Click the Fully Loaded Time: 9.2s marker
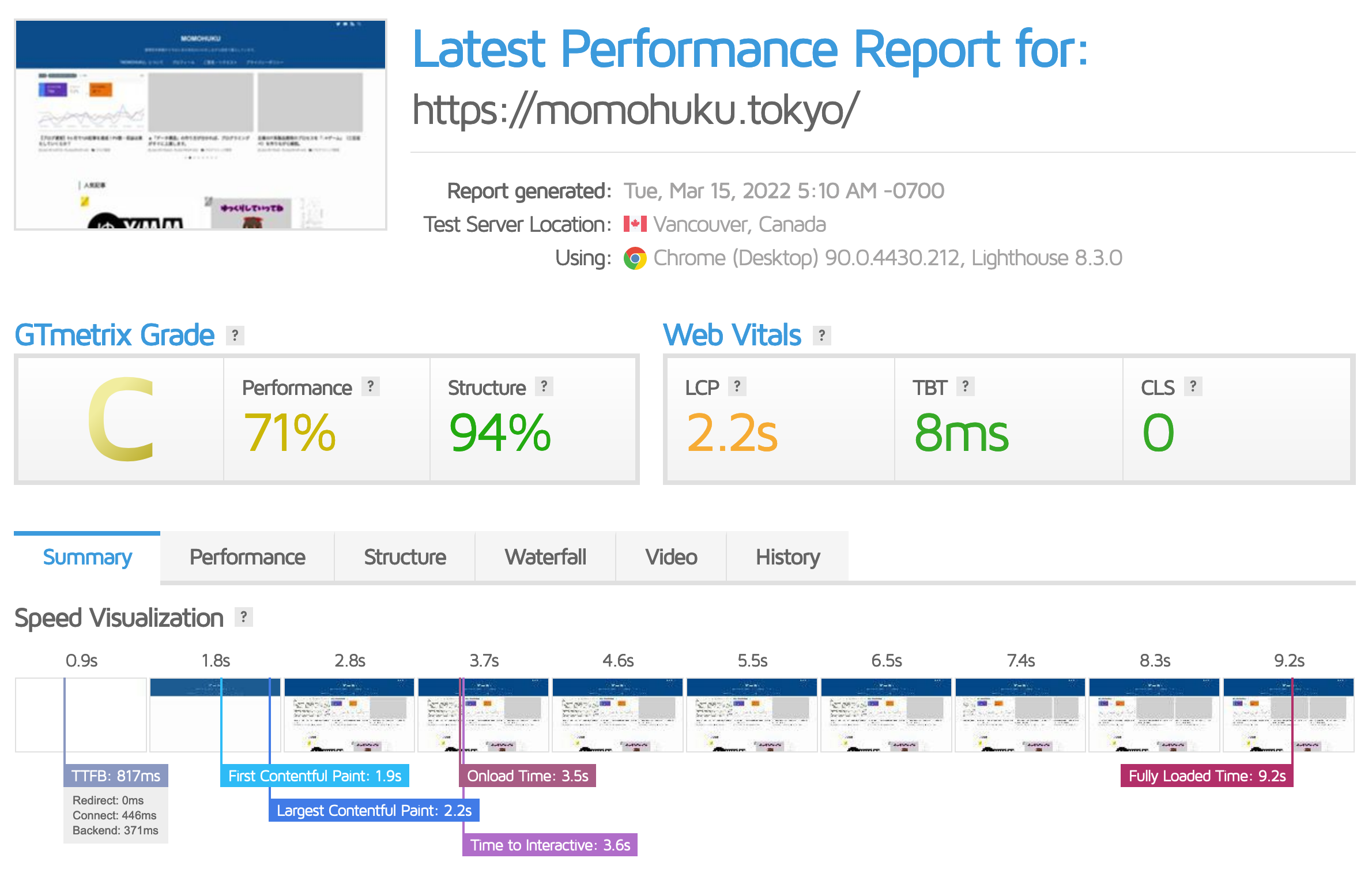This screenshot has width=1372, height=873. click(x=1207, y=776)
